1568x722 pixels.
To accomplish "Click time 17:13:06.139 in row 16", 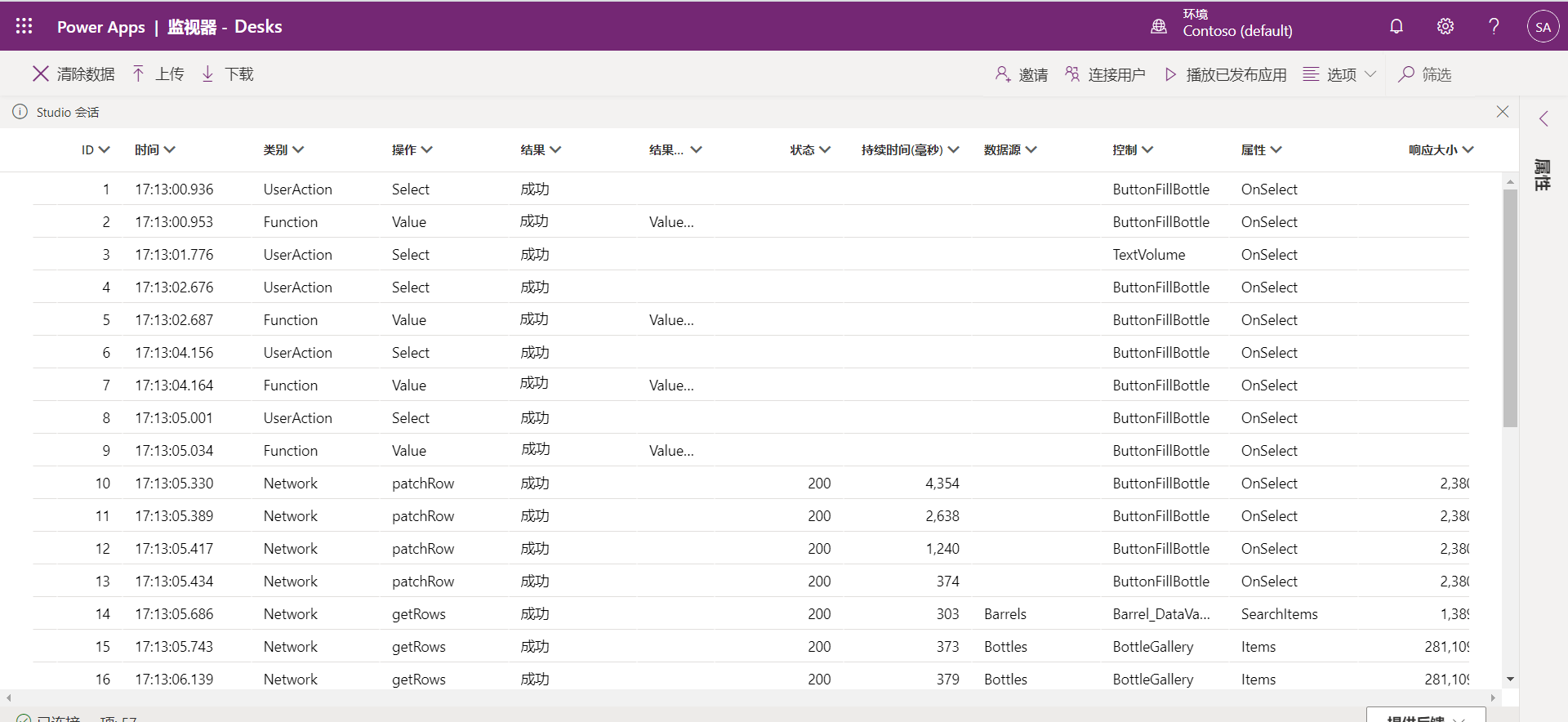I will click(x=174, y=680).
